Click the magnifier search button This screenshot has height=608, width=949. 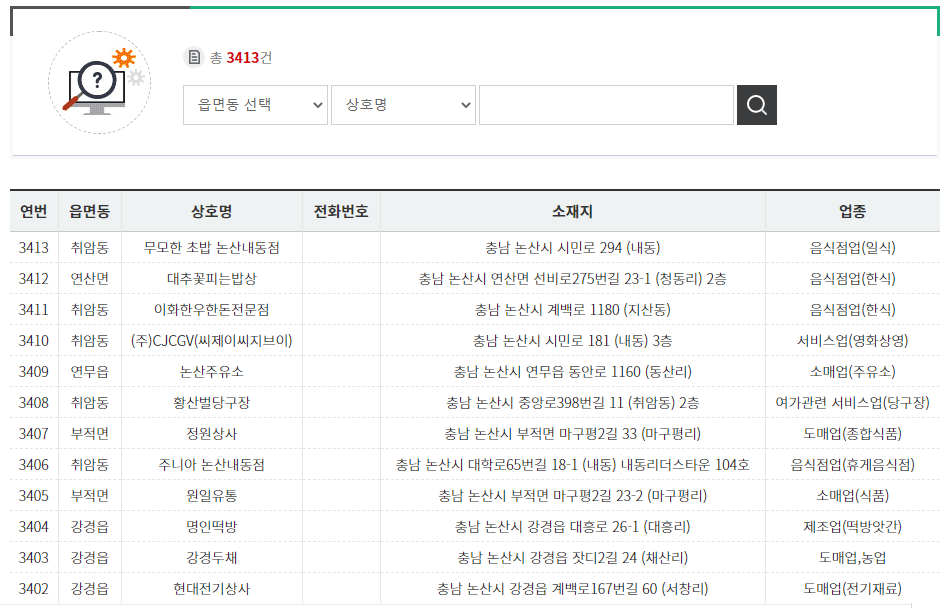[757, 105]
